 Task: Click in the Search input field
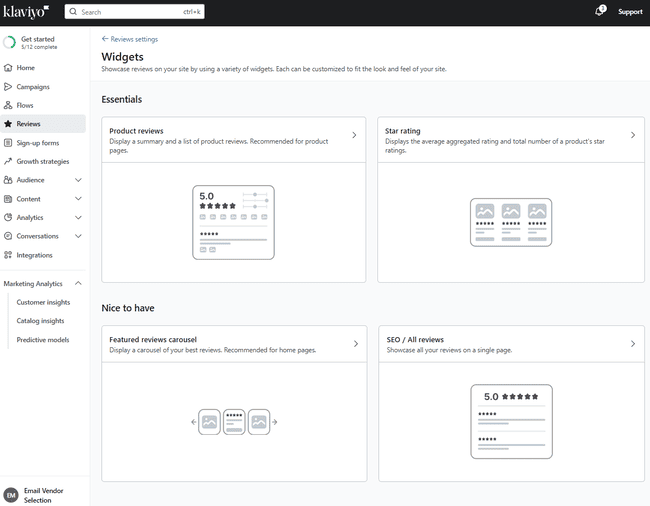click(x=134, y=12)
